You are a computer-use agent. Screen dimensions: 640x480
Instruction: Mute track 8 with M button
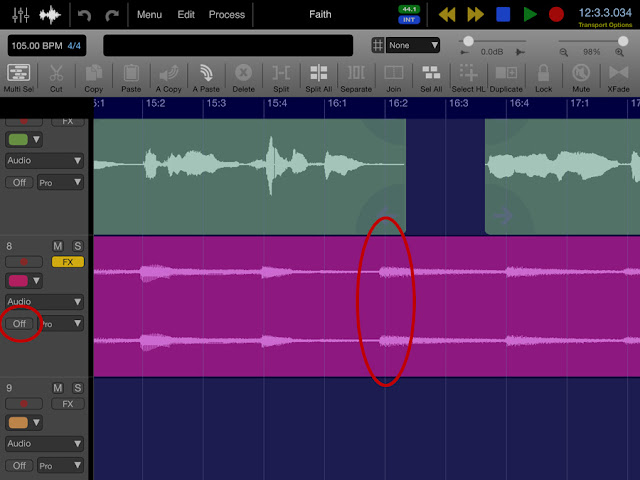pyautogui.click(x=58, y=246)
